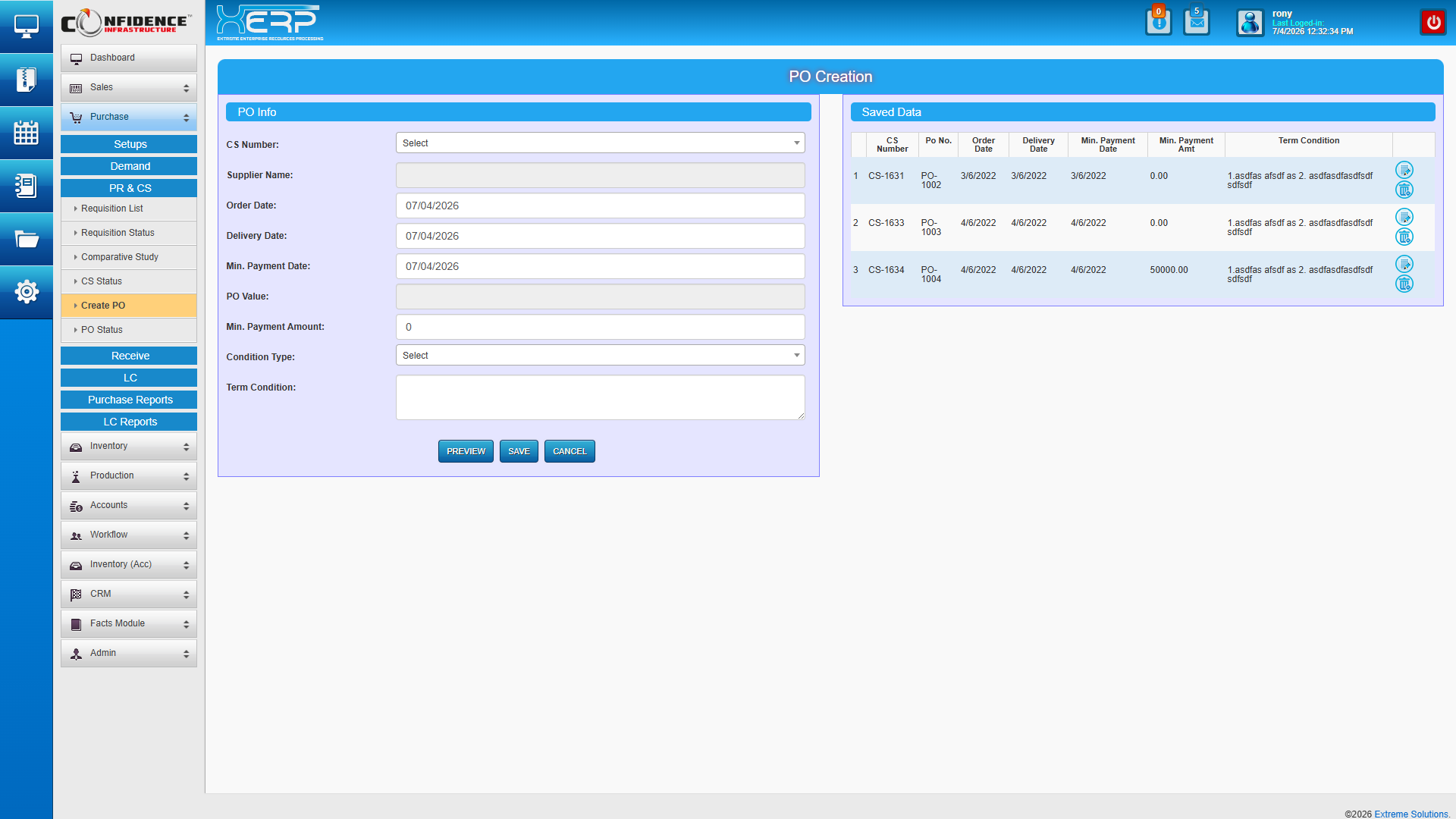This screenshot has height=819, width=1456.
Task: Expand the Inventory sidebar section
Action: pos(128,446)
